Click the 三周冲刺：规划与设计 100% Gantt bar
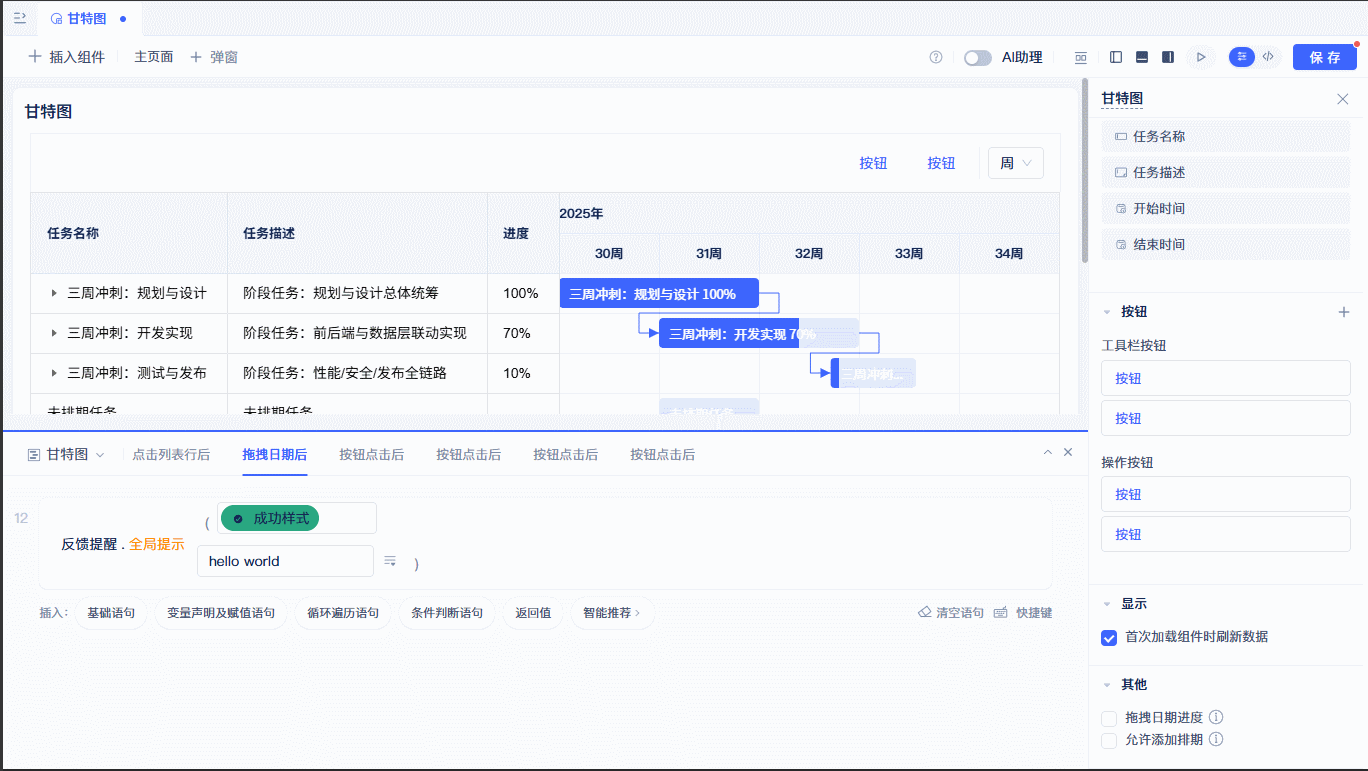1368x771 pixels. 659,293
